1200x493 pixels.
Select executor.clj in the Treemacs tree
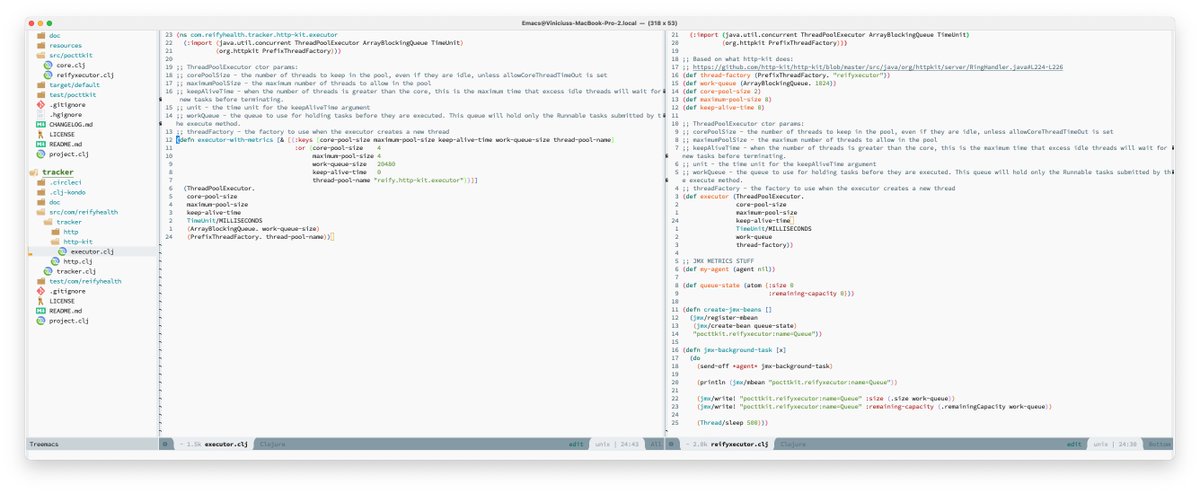pos(93,252)
